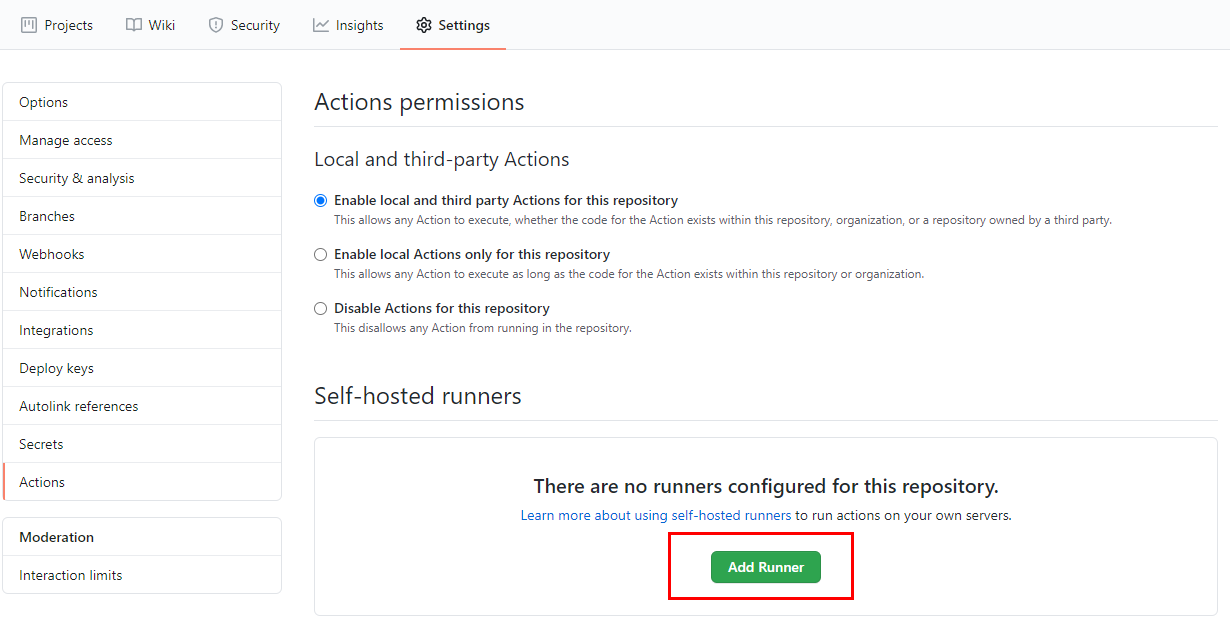Viewport: 1230px width, 636px height.
Task: Open Deploy keys settings
Action: click(x=142, y=368)
